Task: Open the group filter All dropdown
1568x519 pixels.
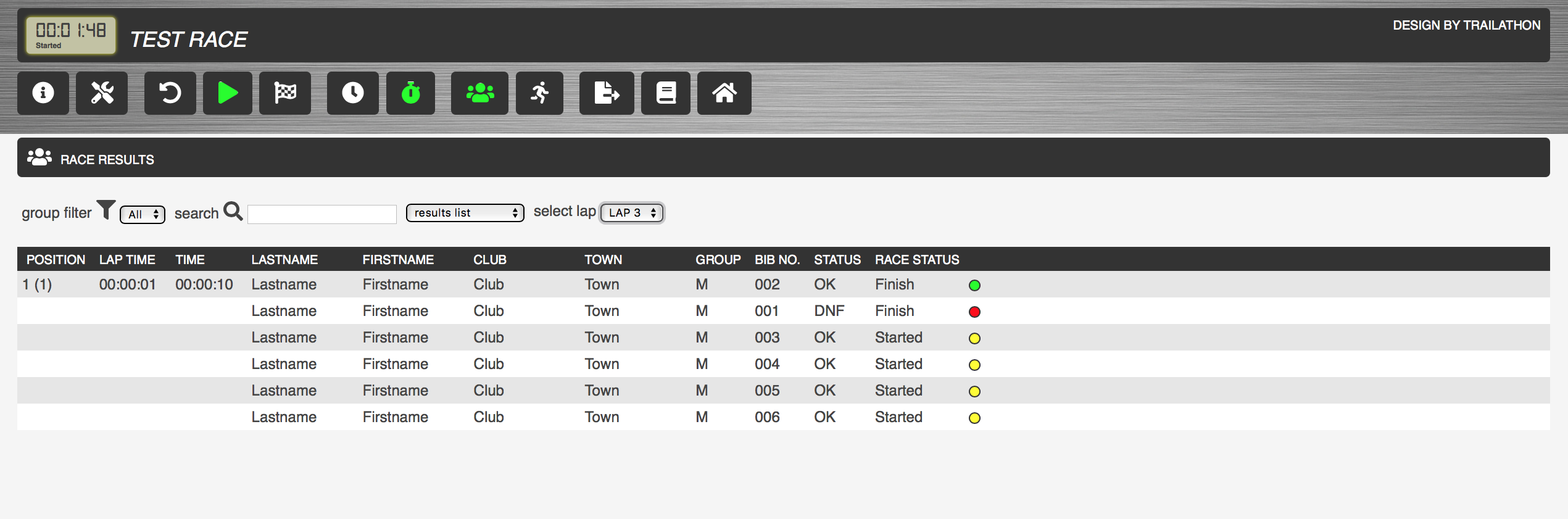Action: click(143, 214)
